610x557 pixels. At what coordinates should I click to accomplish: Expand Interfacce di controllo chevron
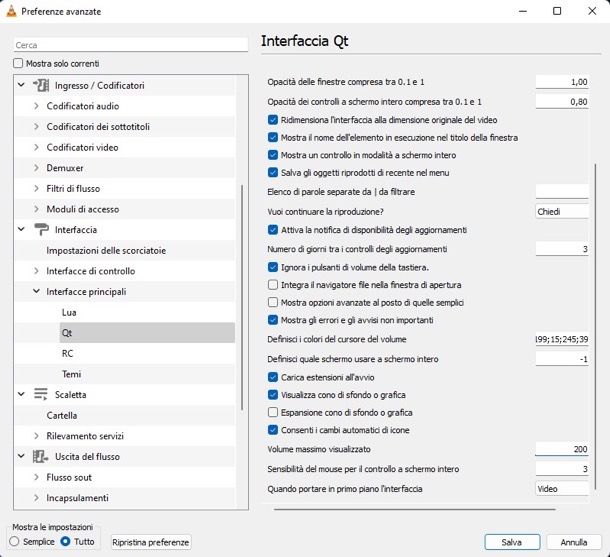point(36,271)
